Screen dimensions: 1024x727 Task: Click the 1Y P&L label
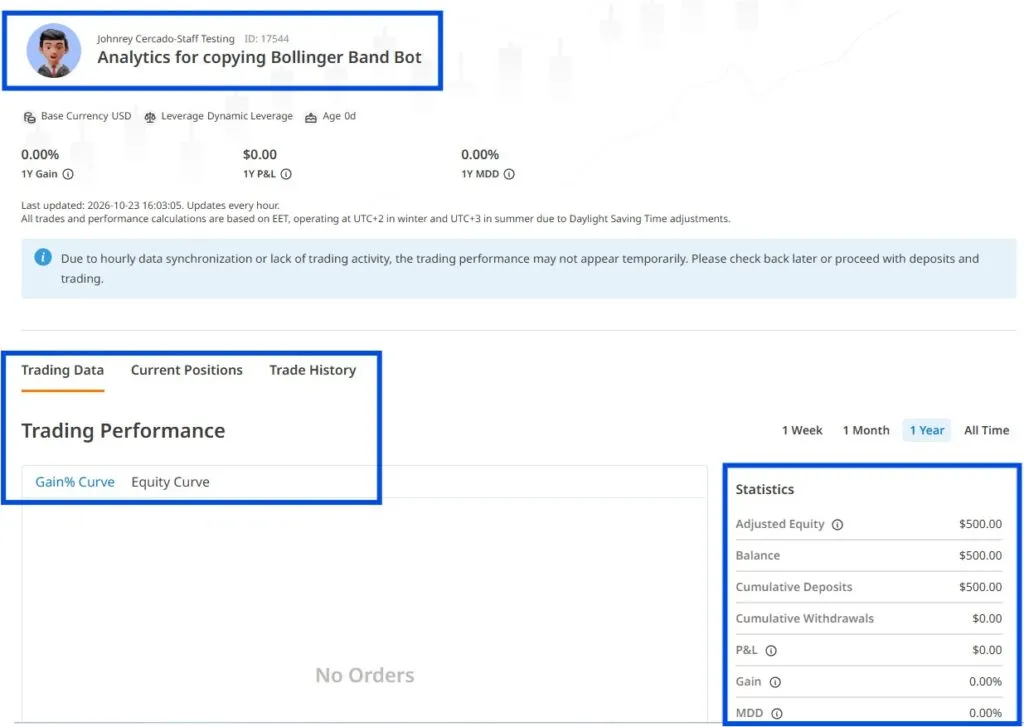point(259,174)
